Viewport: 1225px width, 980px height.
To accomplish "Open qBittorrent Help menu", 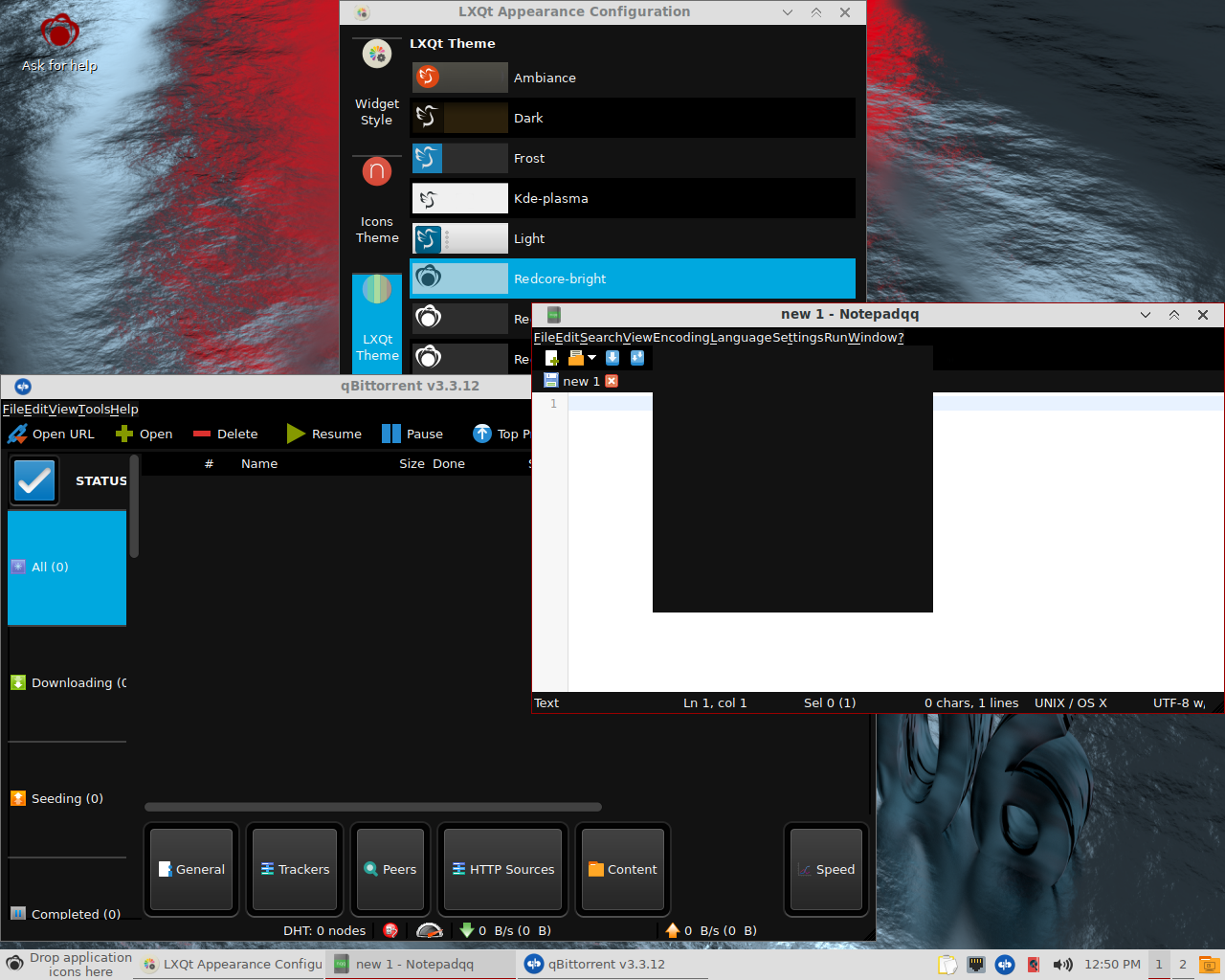I will click(124, 409).
